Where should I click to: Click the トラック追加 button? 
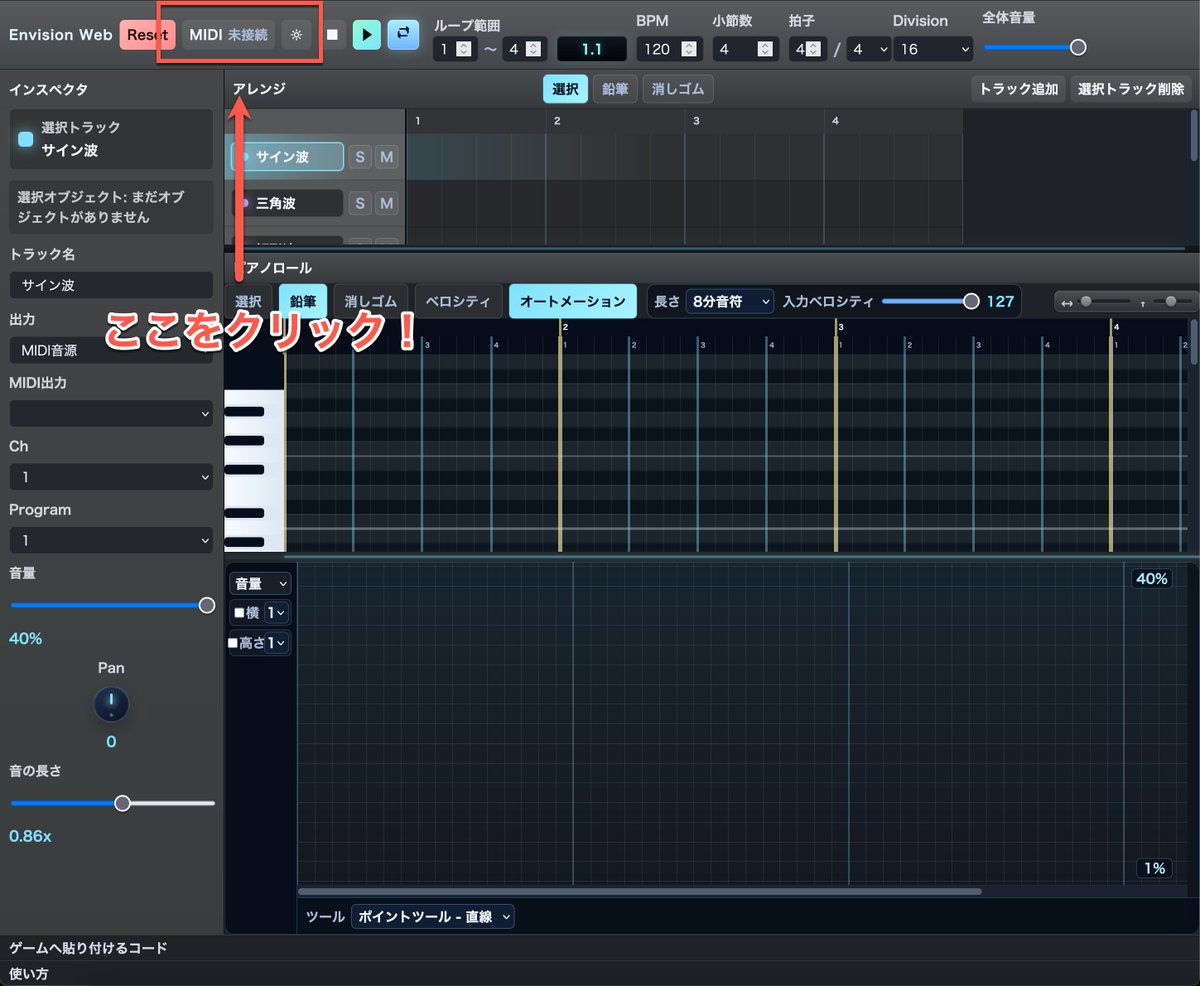pyautogui.click(x=1018, y=89)
